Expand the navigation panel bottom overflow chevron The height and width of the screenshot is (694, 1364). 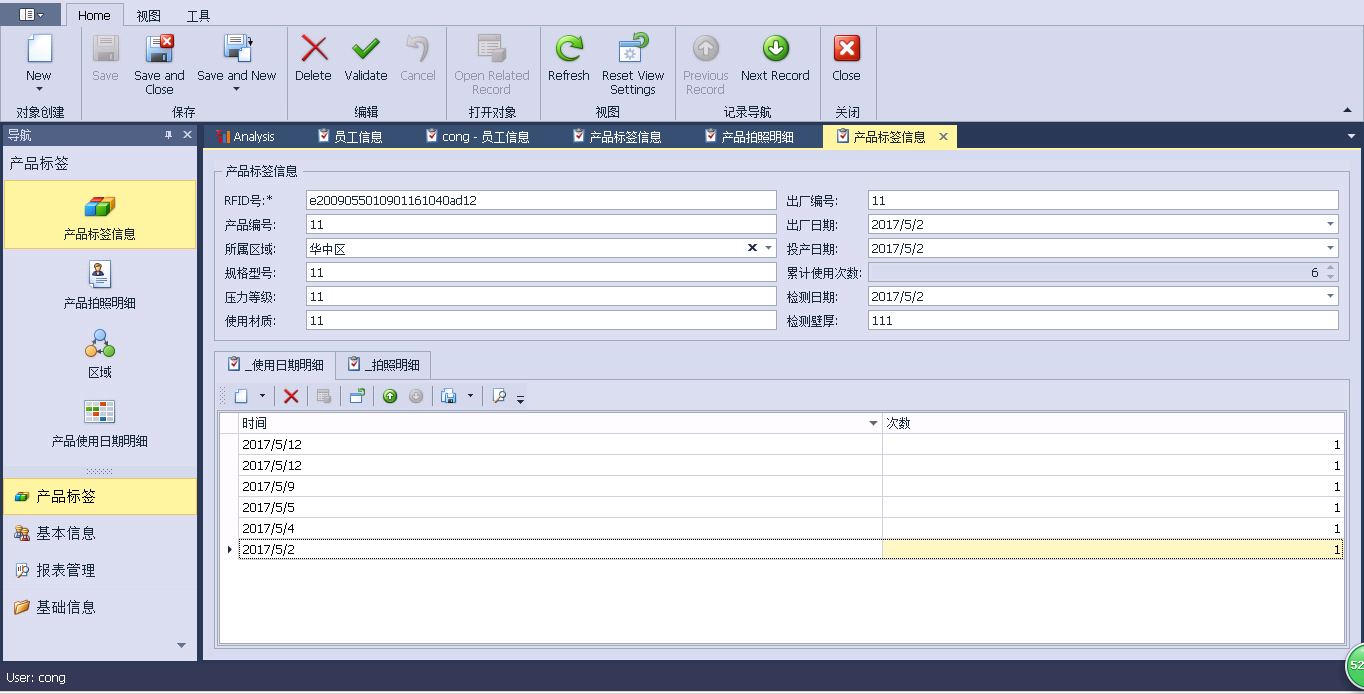pos(181,646)
